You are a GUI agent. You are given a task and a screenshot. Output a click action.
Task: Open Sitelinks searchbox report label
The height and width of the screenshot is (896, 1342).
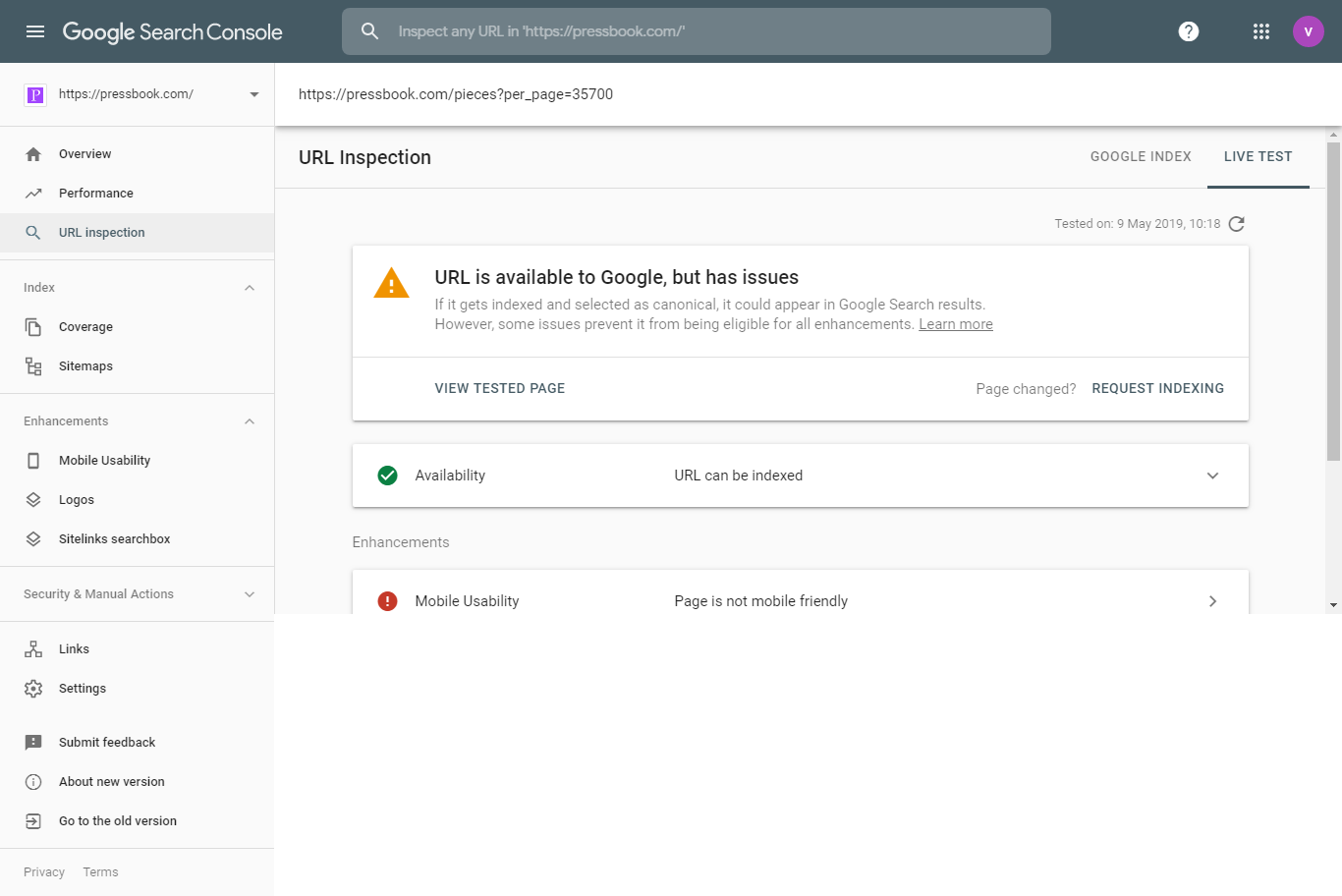pos(115,539)
